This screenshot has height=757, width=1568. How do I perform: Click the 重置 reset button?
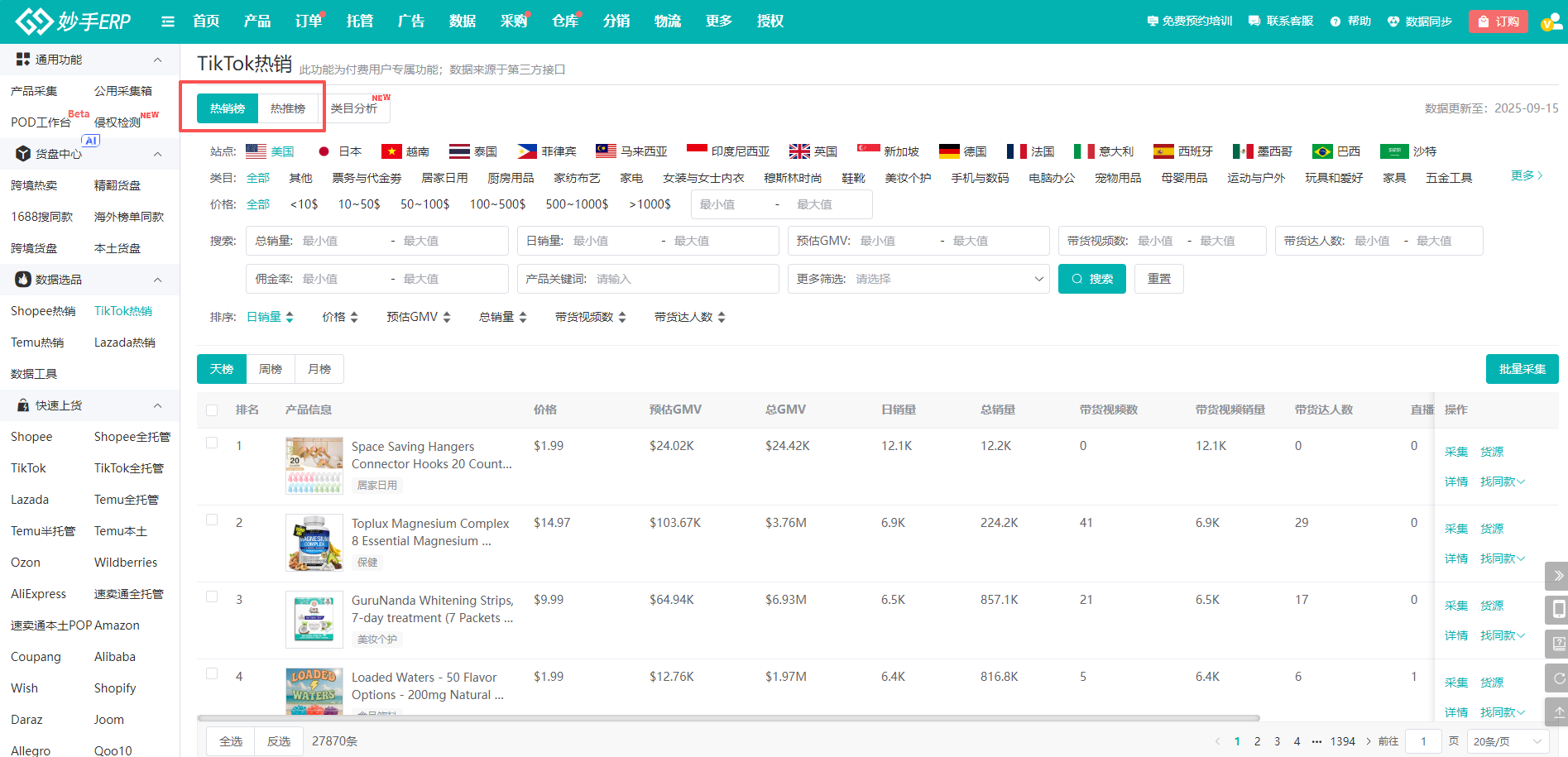click(x=1159, y=279)
